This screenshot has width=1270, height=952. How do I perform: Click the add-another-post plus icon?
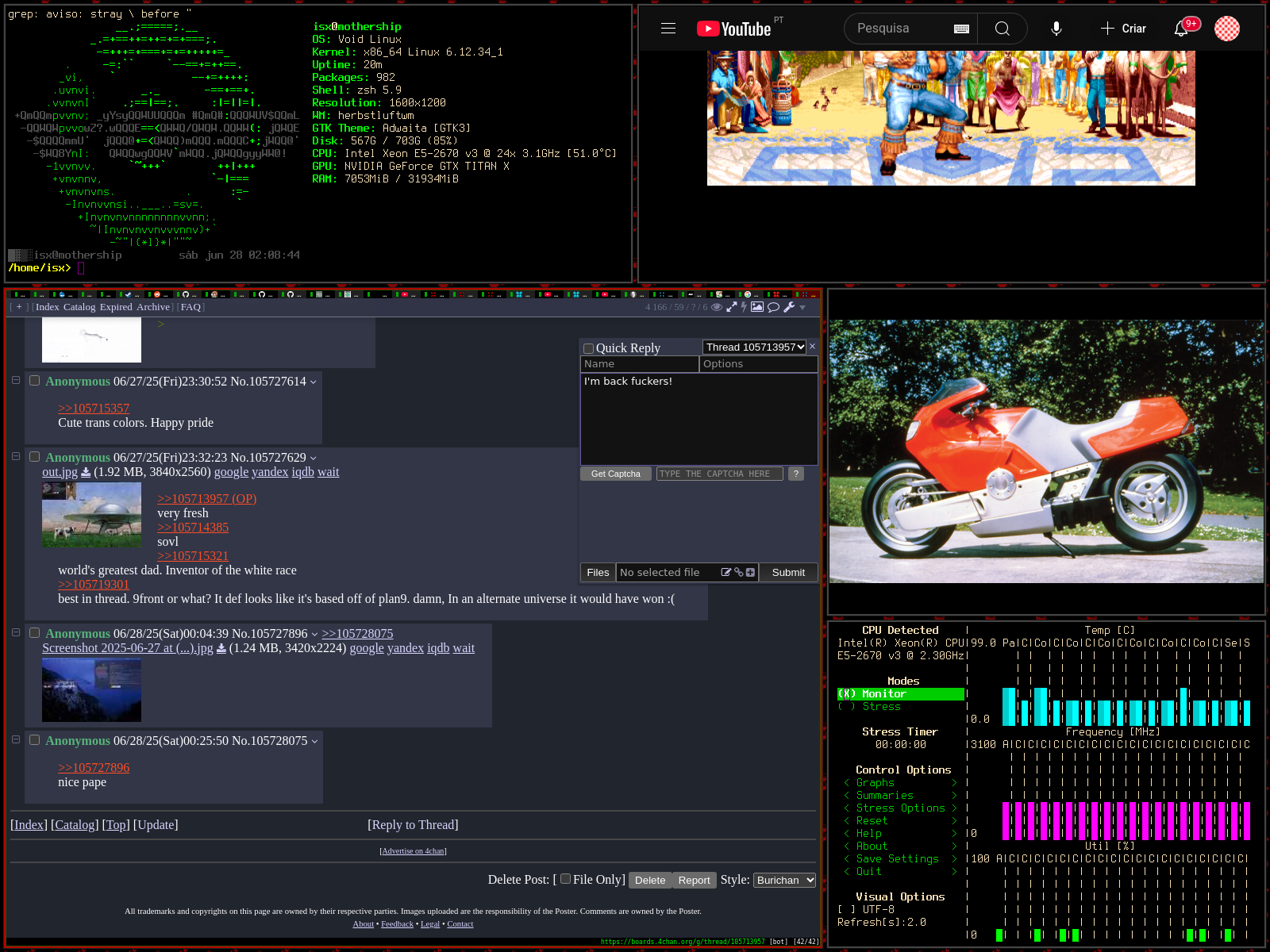click(750, 572)
